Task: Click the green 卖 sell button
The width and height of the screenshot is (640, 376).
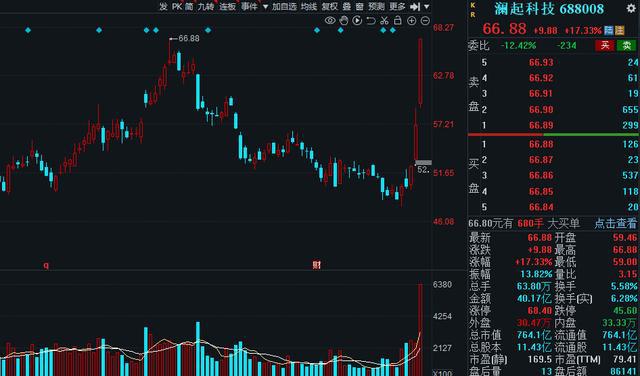Action: pos(627,45)
